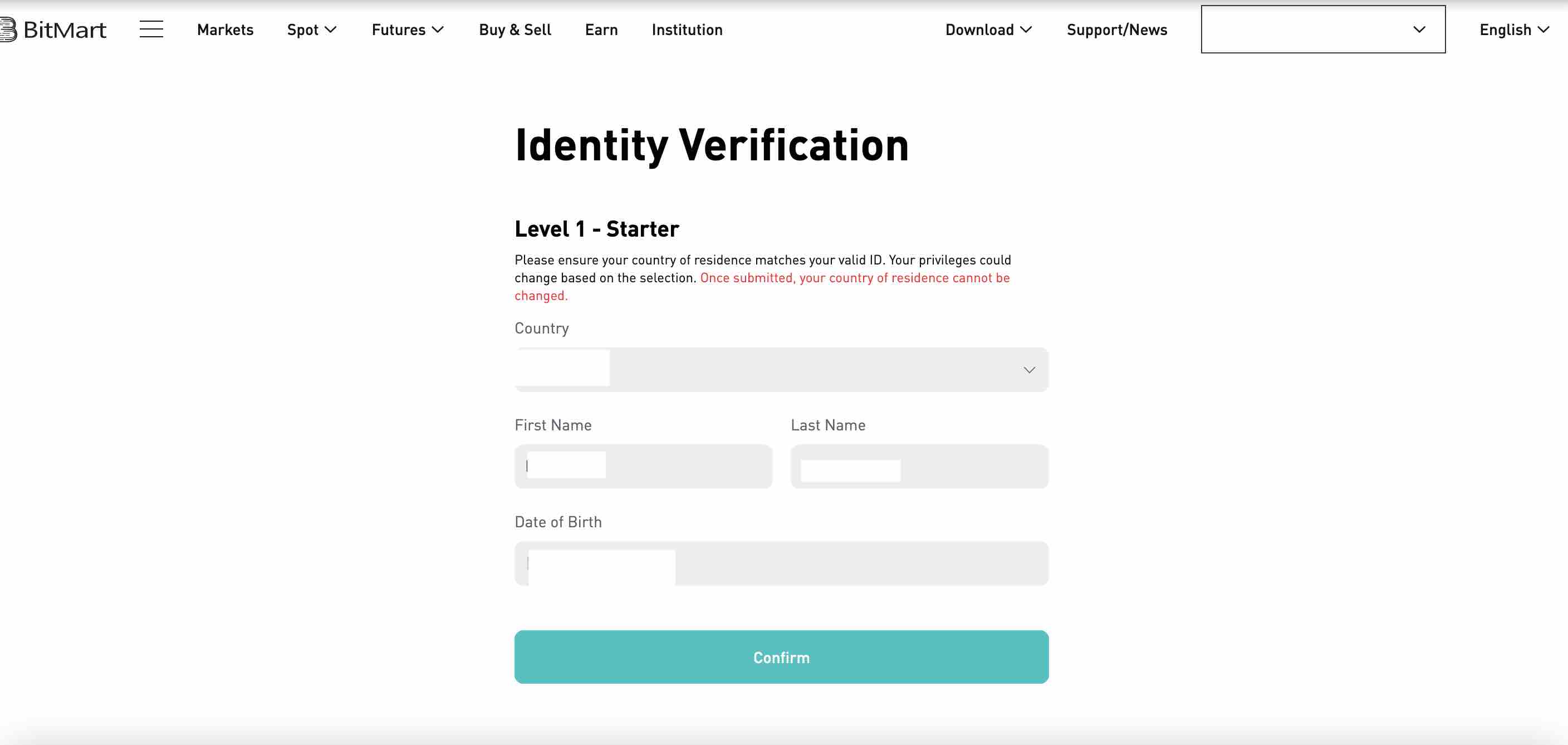Click the Country dropdown chevron
The height and width of the screenshot is (745, 1568).
coord(1028,370)
